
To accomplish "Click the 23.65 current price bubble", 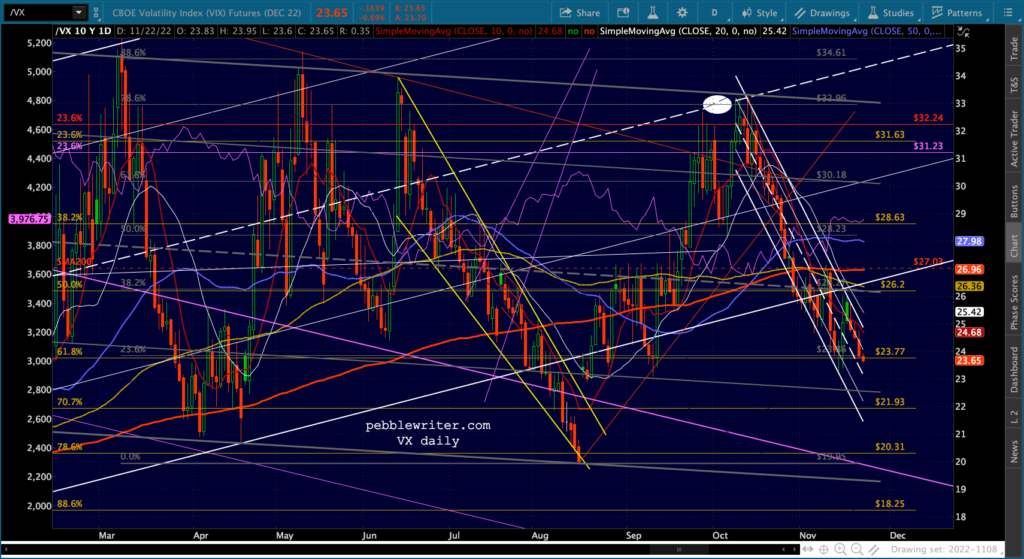I will tap(969, 360).
